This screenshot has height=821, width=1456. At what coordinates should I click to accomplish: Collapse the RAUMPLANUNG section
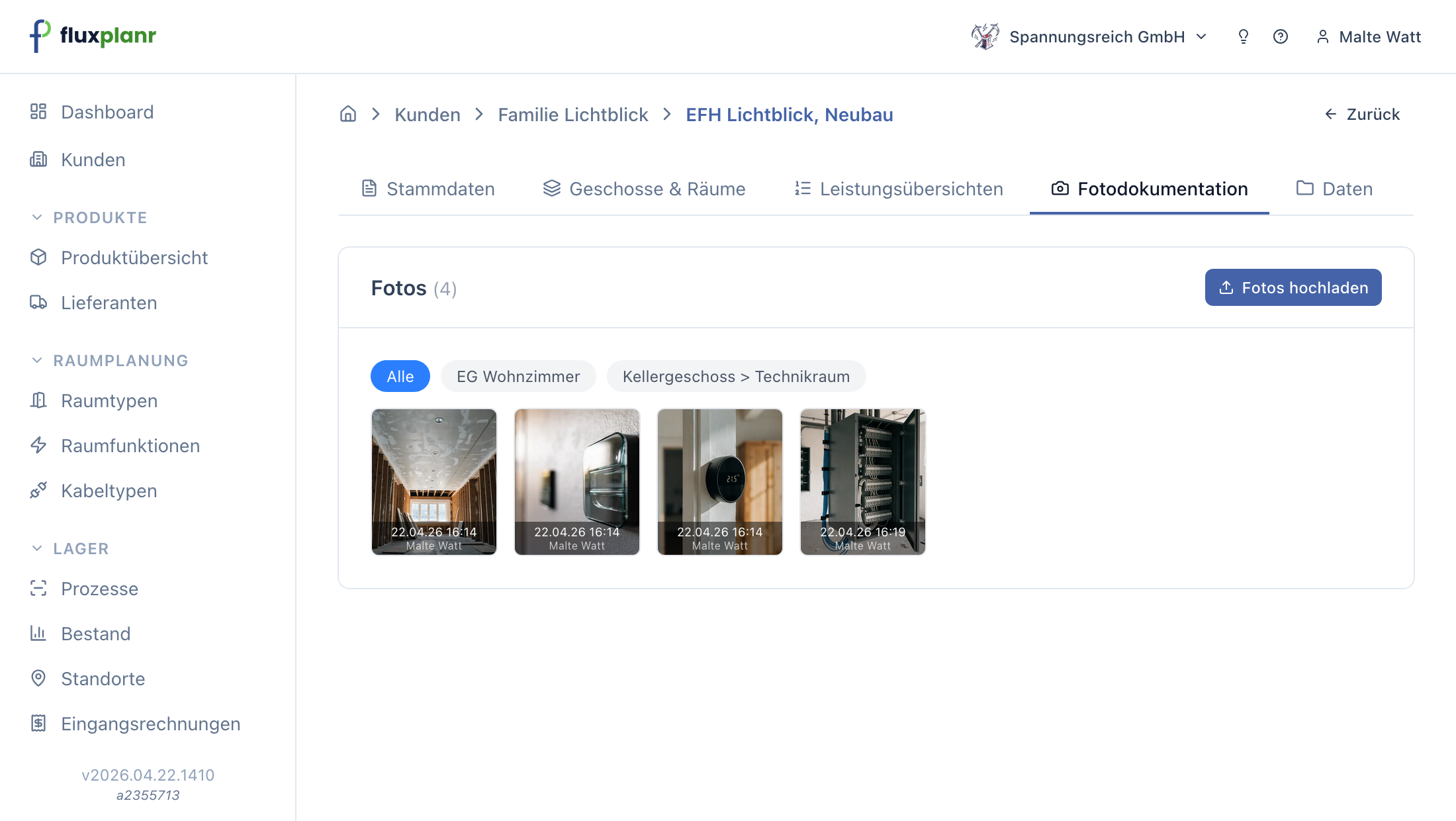pos(110,360)
